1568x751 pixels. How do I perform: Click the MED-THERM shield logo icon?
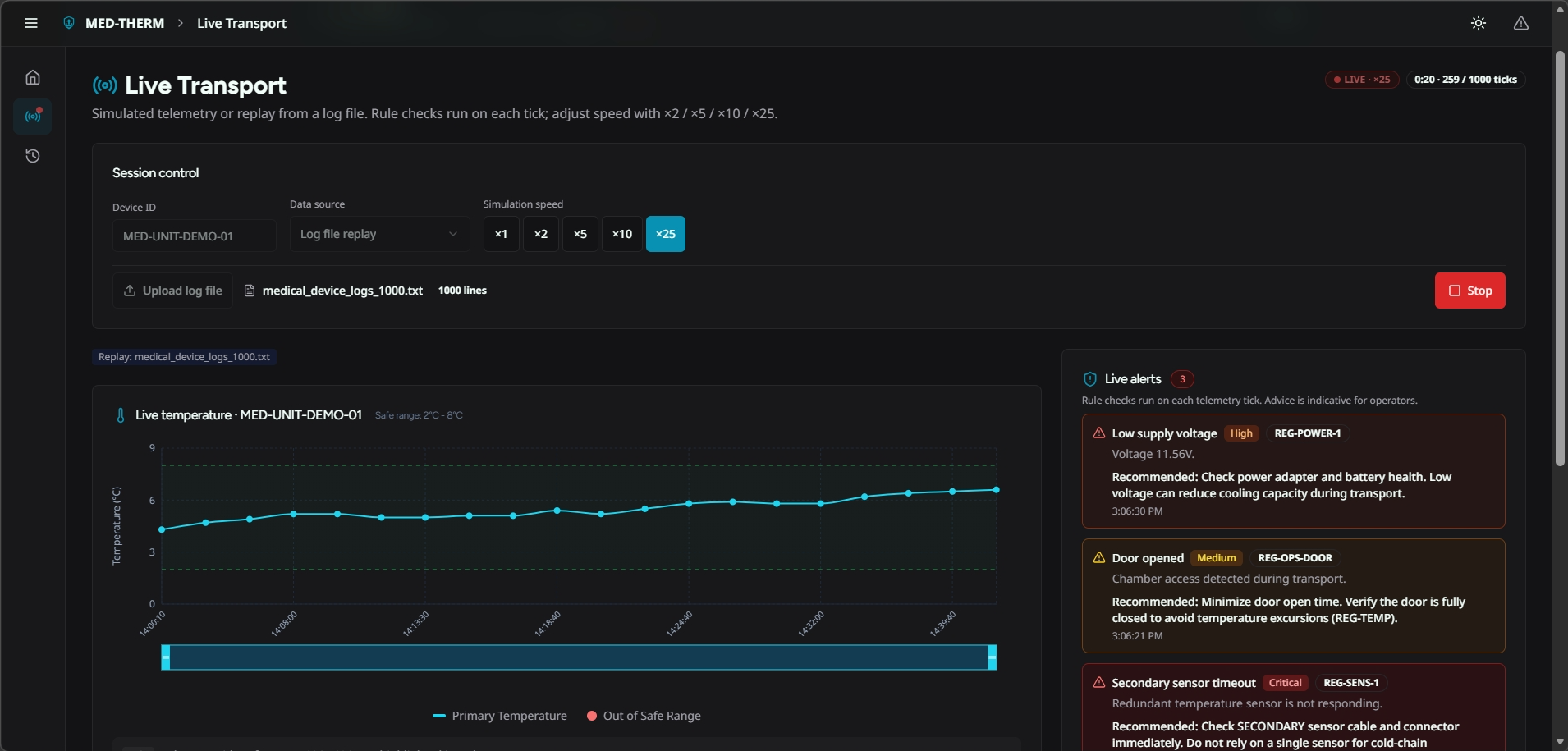pos(69,23)
